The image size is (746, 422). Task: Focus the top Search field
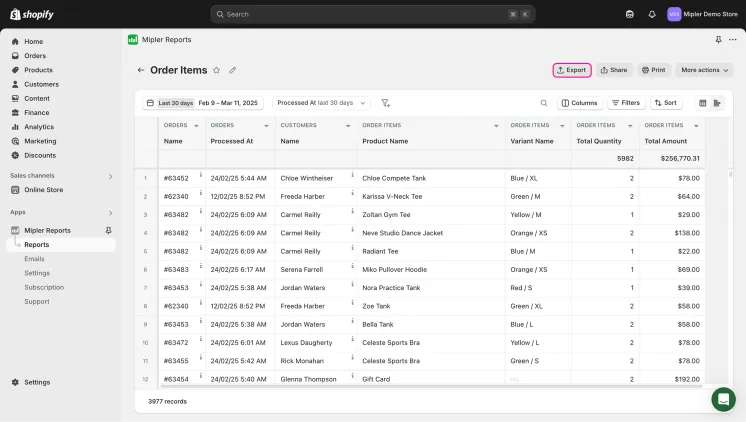point(373,14)
